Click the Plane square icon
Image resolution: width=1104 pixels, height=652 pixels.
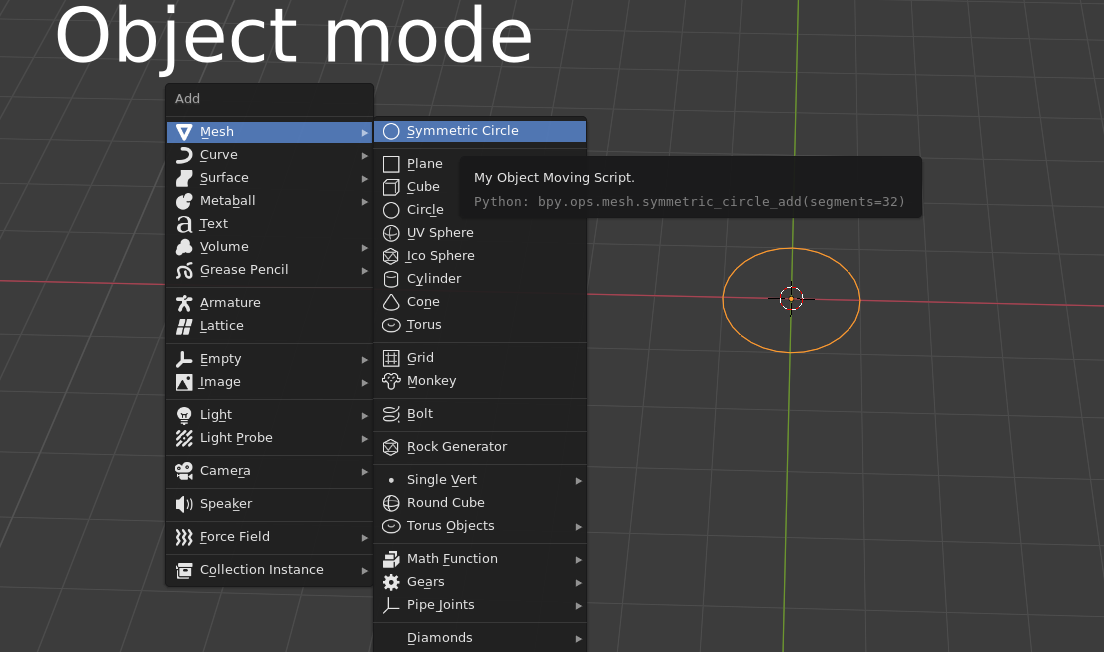tap(391, 164)
